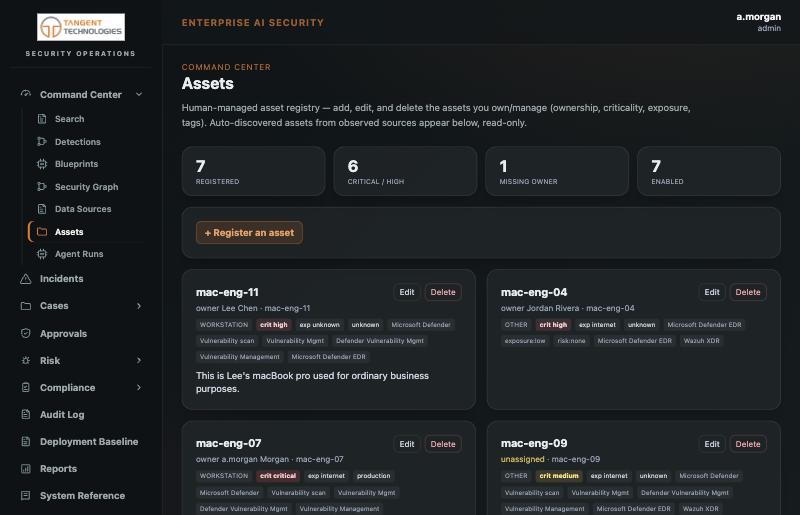Edit the mac-eng-07 asset
The height and width of the screenshot is (515, 800).
coord(407,444)
